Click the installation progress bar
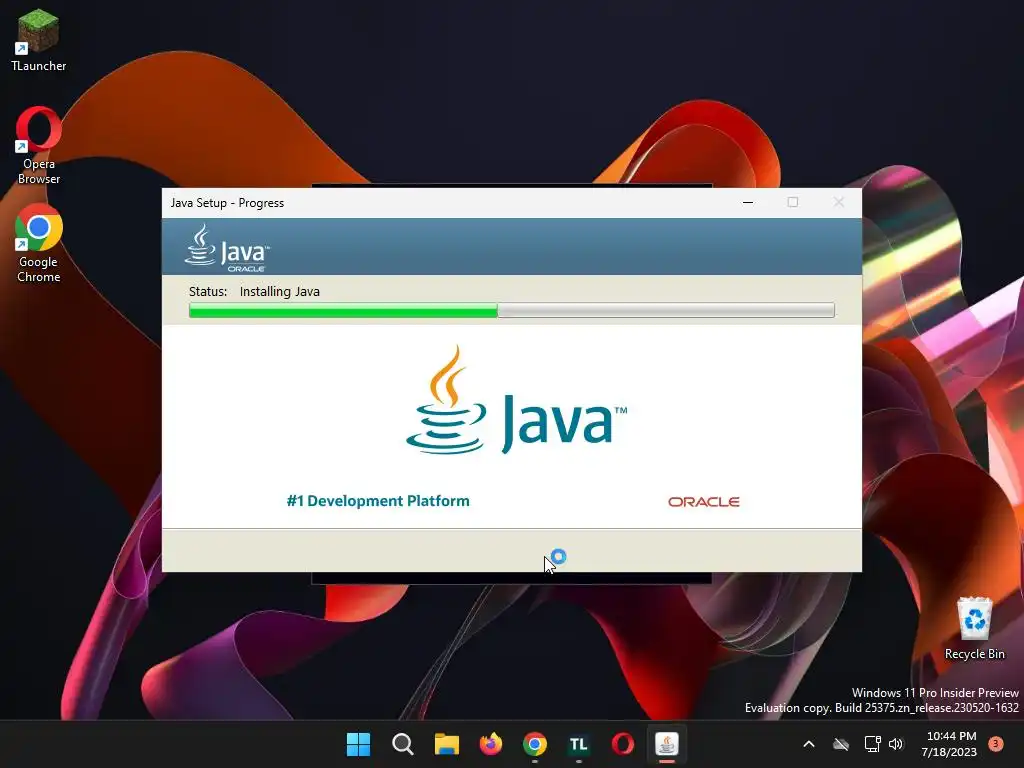 511,310
